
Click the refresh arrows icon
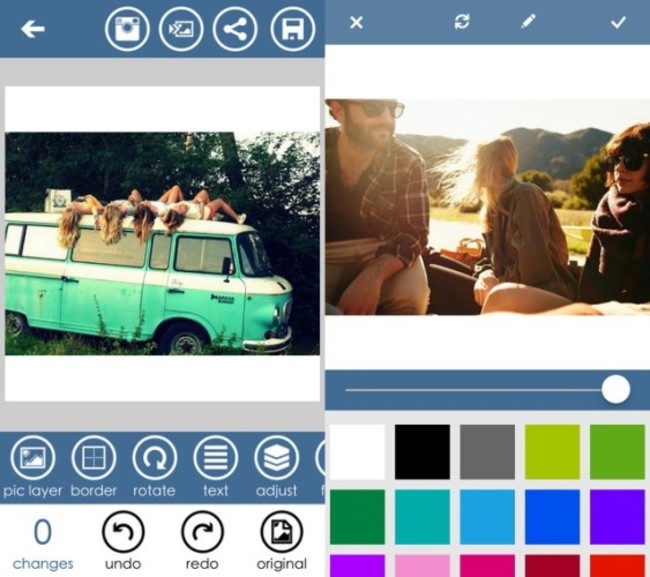pos(461,22)
